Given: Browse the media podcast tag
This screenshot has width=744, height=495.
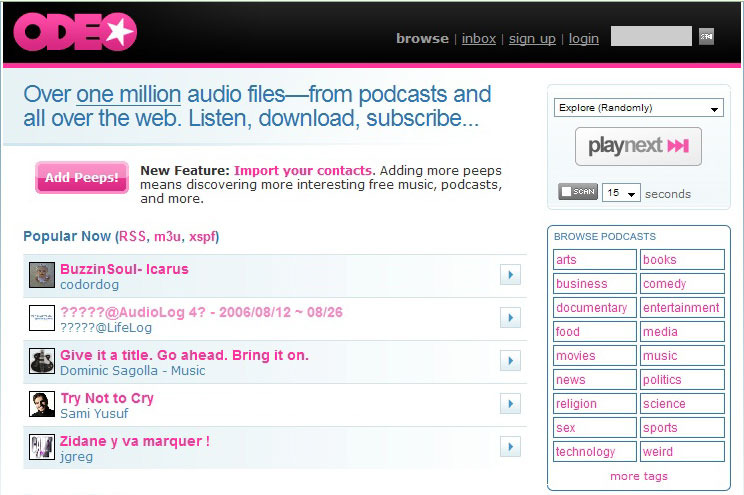Looking at the screenshot, I should coord(682,331).
